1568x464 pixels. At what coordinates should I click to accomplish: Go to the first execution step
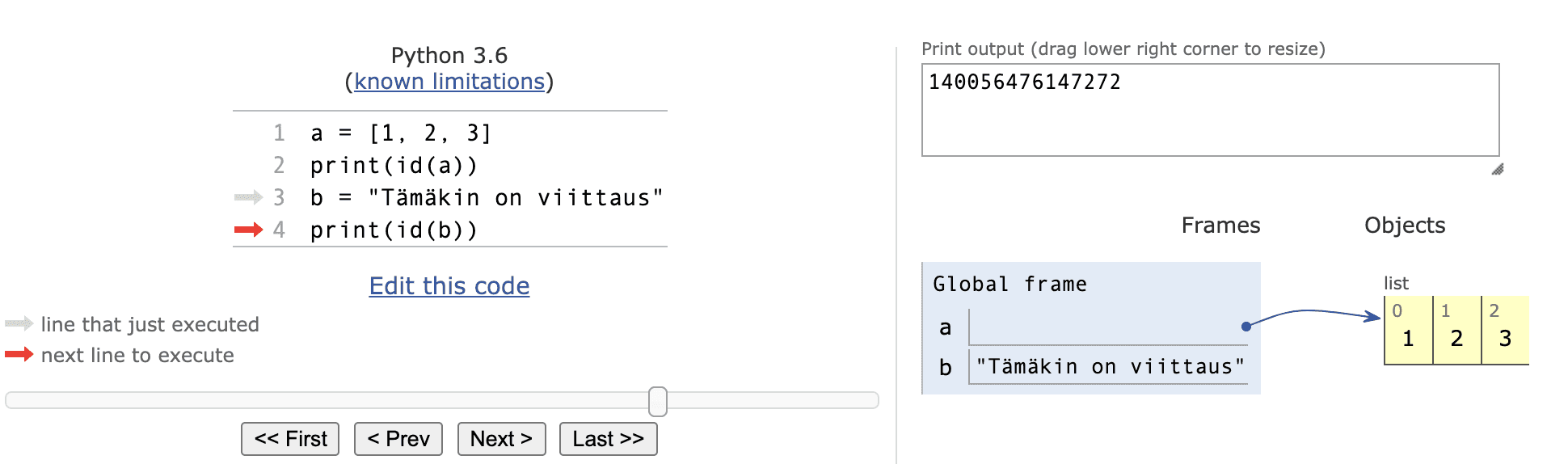(290, 439)
